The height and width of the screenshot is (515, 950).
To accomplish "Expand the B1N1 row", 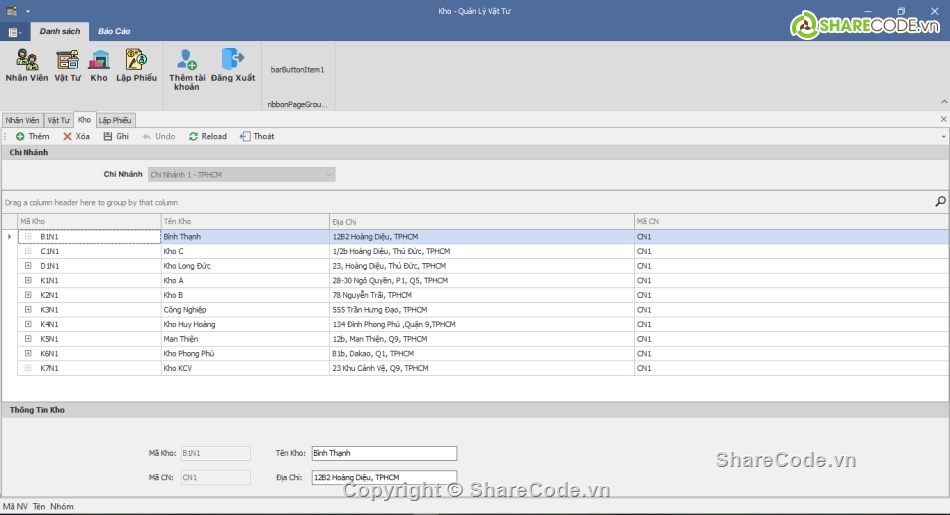I will pyautogui.click(x=28, y=236).
